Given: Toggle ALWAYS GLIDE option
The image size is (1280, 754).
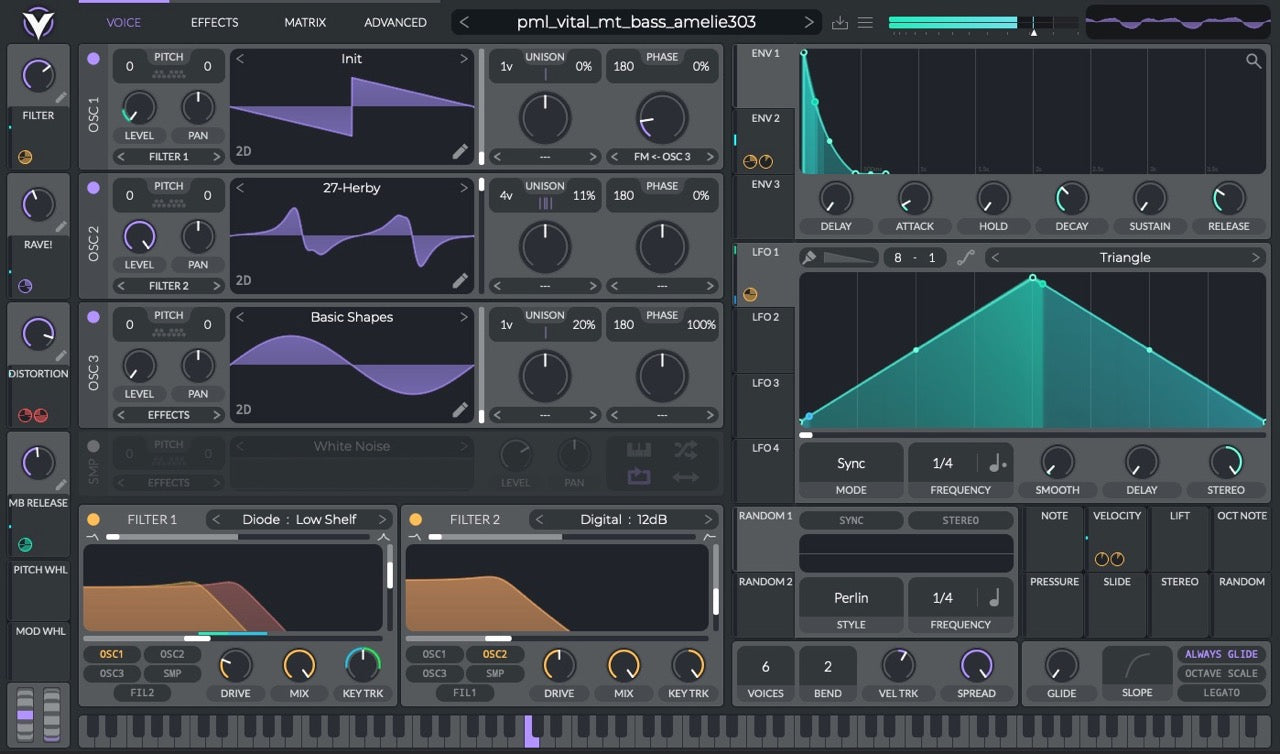Looking at the screenshot, I should (1222, 654).
